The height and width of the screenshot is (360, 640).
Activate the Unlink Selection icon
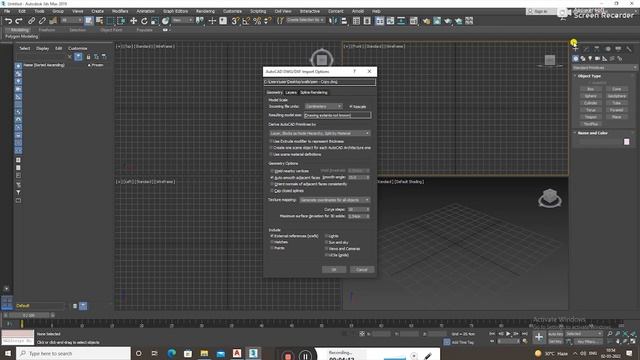[x=42, y=21]
